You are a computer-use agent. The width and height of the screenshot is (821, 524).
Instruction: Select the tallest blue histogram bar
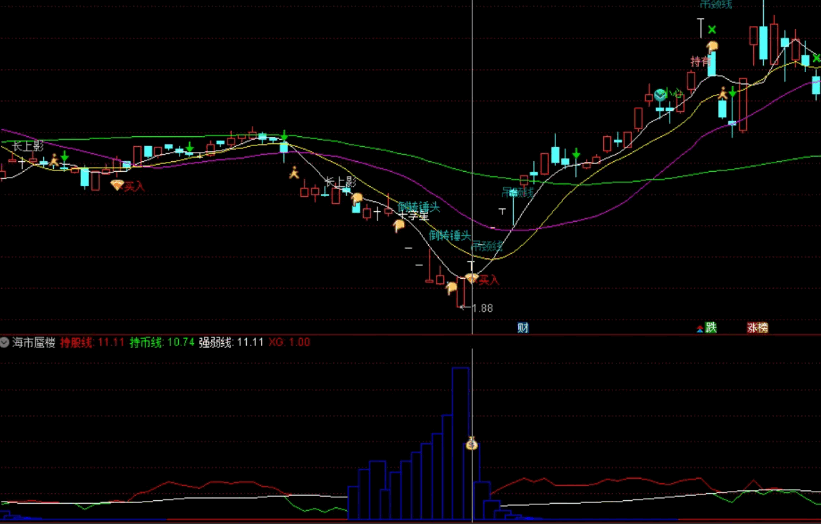pos(460,443)
